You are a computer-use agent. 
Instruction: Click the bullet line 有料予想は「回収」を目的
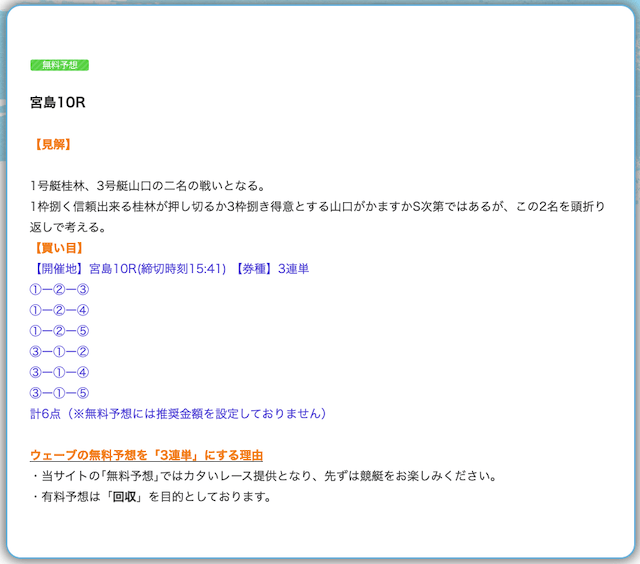click(x=151, y=497)
